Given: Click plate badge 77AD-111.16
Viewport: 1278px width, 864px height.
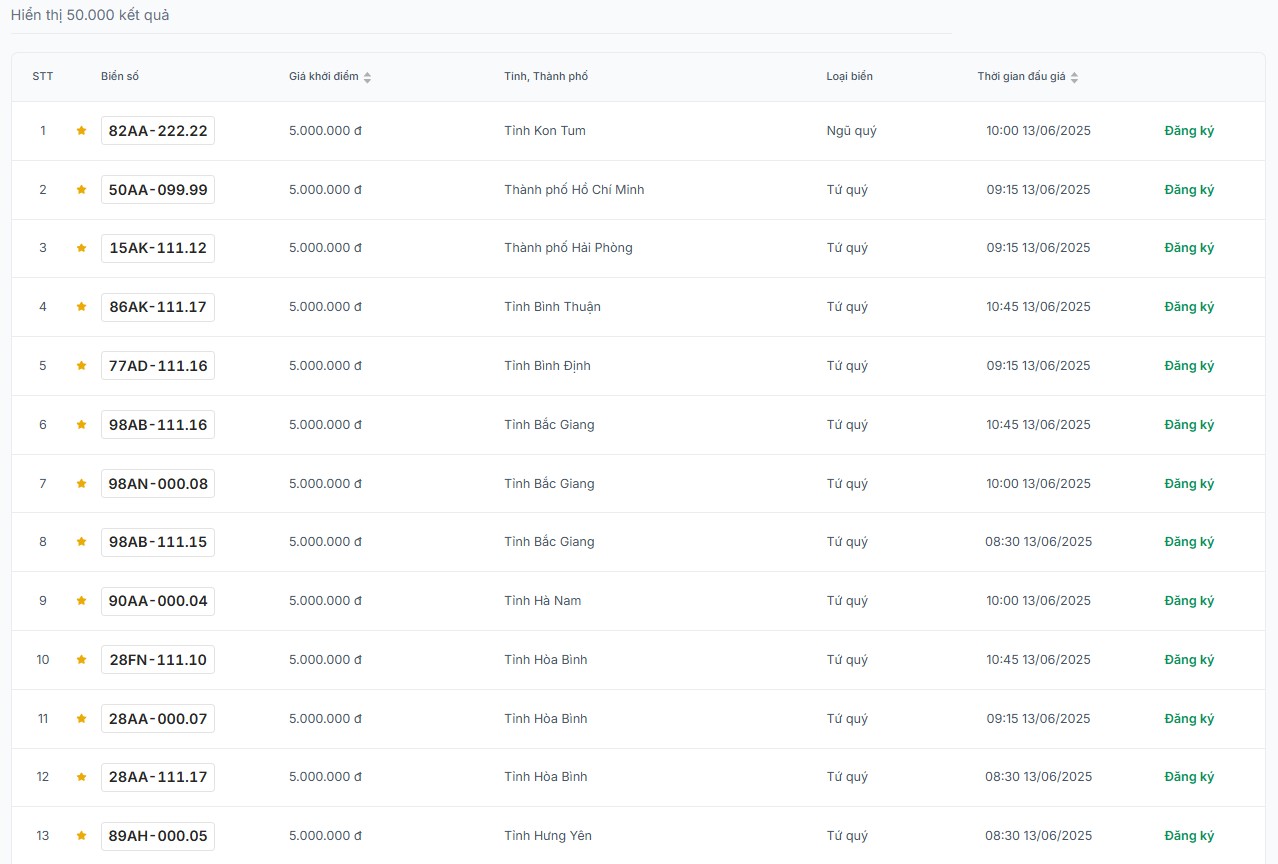Looking at the screenshot, I should [x=158, y=366].
